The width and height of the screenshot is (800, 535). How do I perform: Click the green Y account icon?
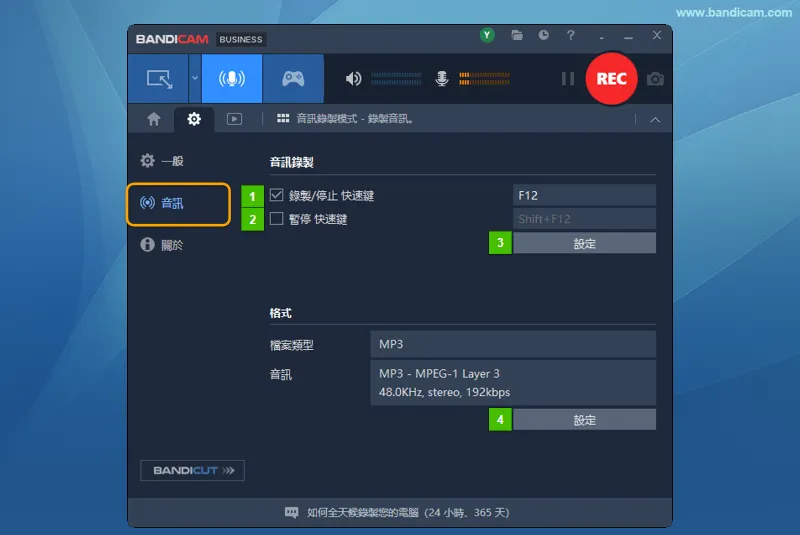coord(487,35)
